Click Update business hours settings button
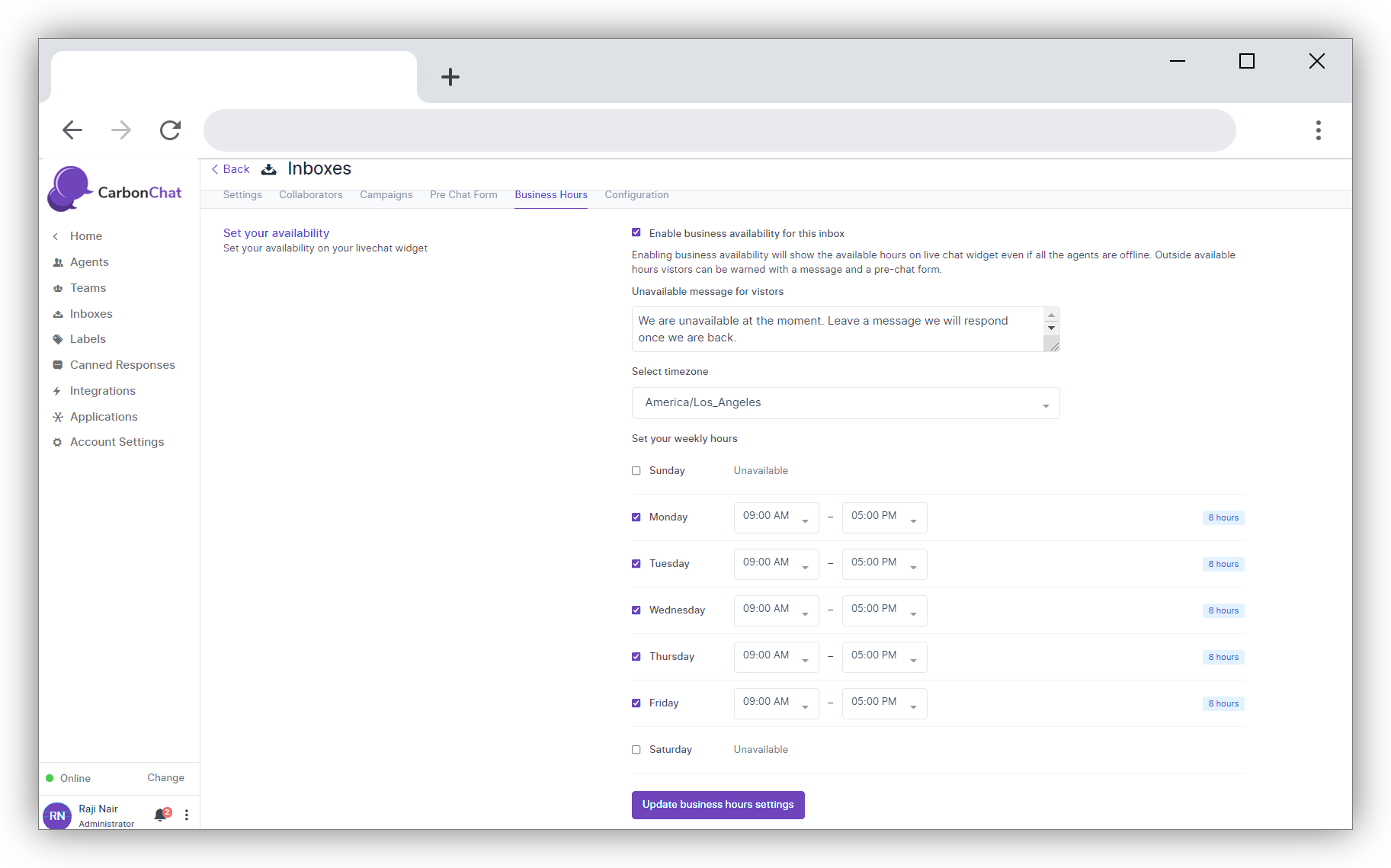Image resolution: width=1391 pixels, height=868 pixels. pos(717,805)
